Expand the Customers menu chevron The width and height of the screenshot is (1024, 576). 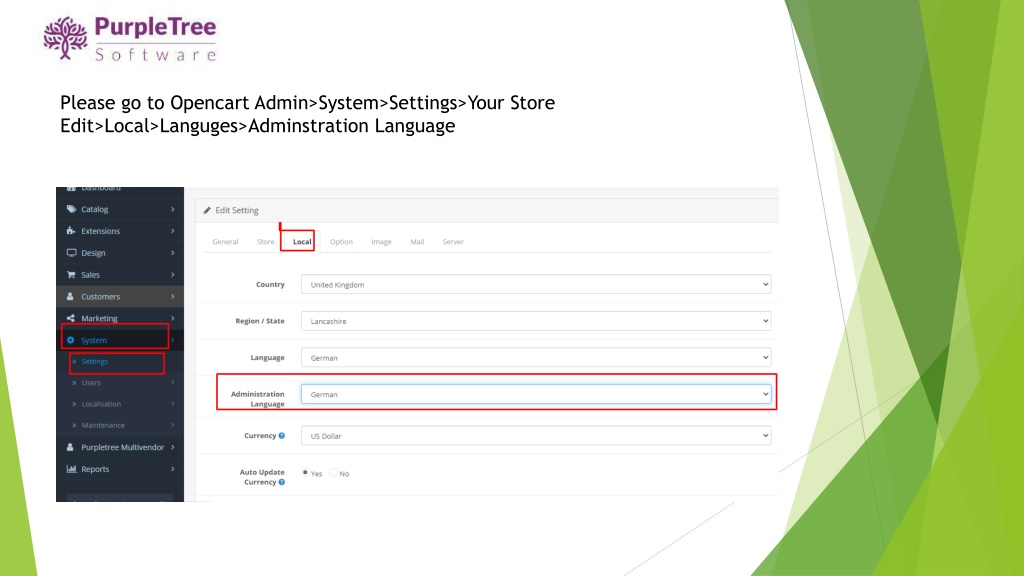[x=173, y=296]
